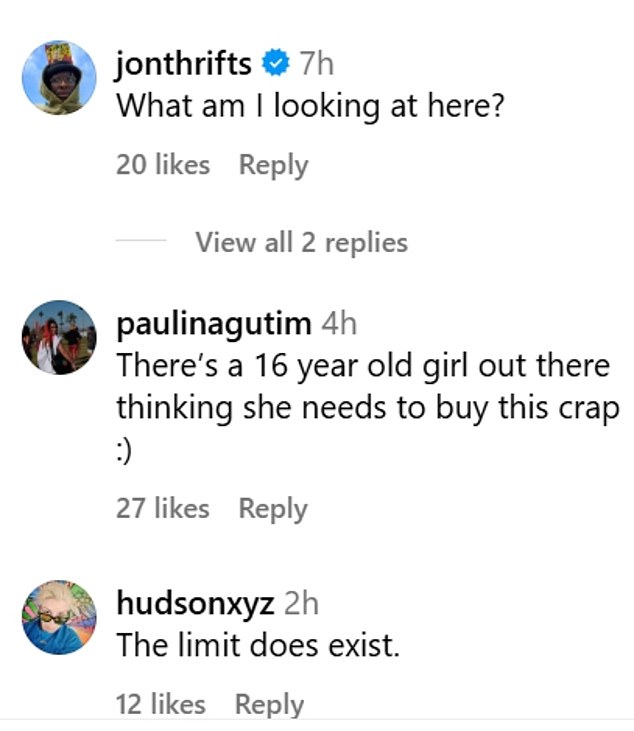View the 12 likes list
Viewport: 634px width, 731px height.
point(161,704)
